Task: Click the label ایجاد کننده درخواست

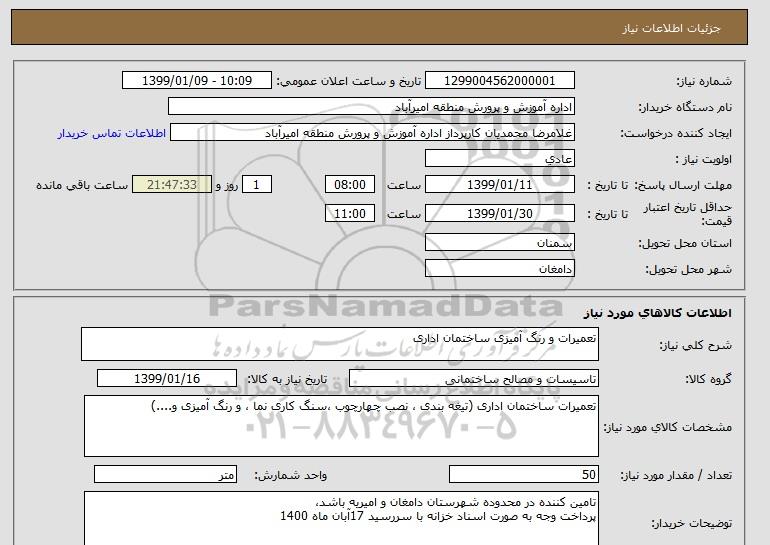Action: (676, 133)
